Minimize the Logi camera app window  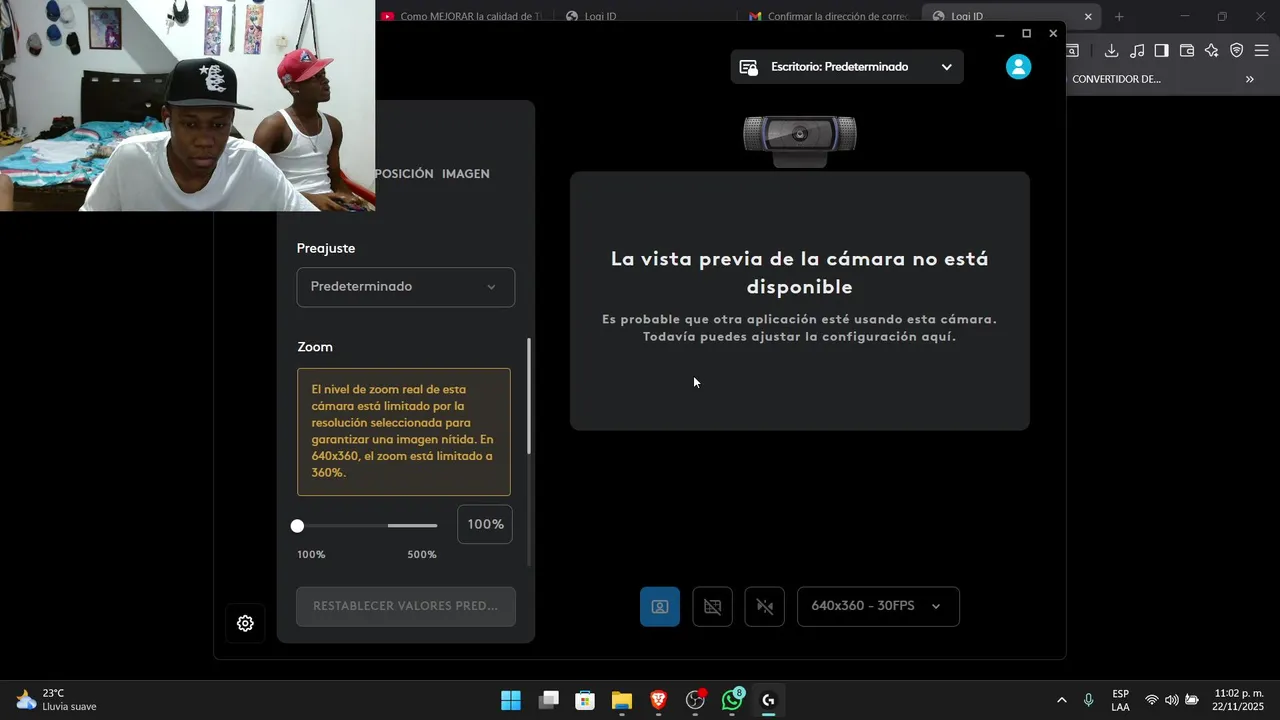[x=999, y=34]
